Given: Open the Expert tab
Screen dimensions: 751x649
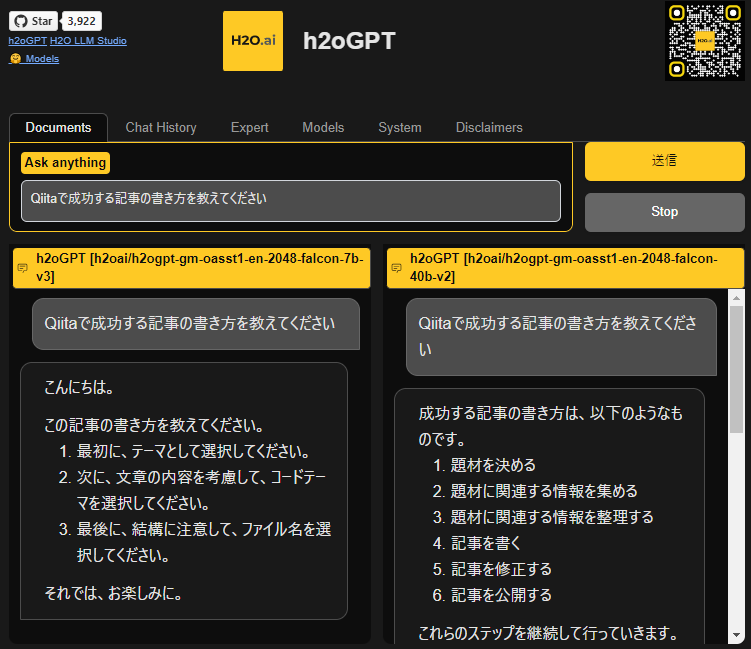Looking at the screenshot, I should (250, 127).
